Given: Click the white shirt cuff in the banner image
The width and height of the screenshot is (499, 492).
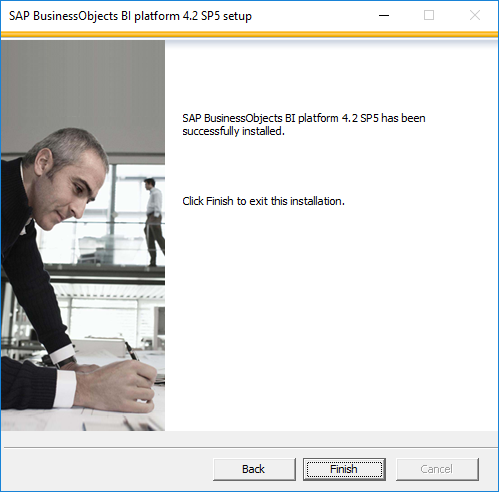Looking at the screenshot, I should tap(66, 388).
